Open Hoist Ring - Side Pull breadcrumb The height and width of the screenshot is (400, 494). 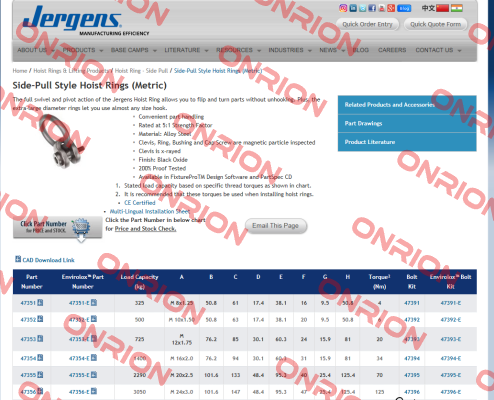(x=141, y=71)
